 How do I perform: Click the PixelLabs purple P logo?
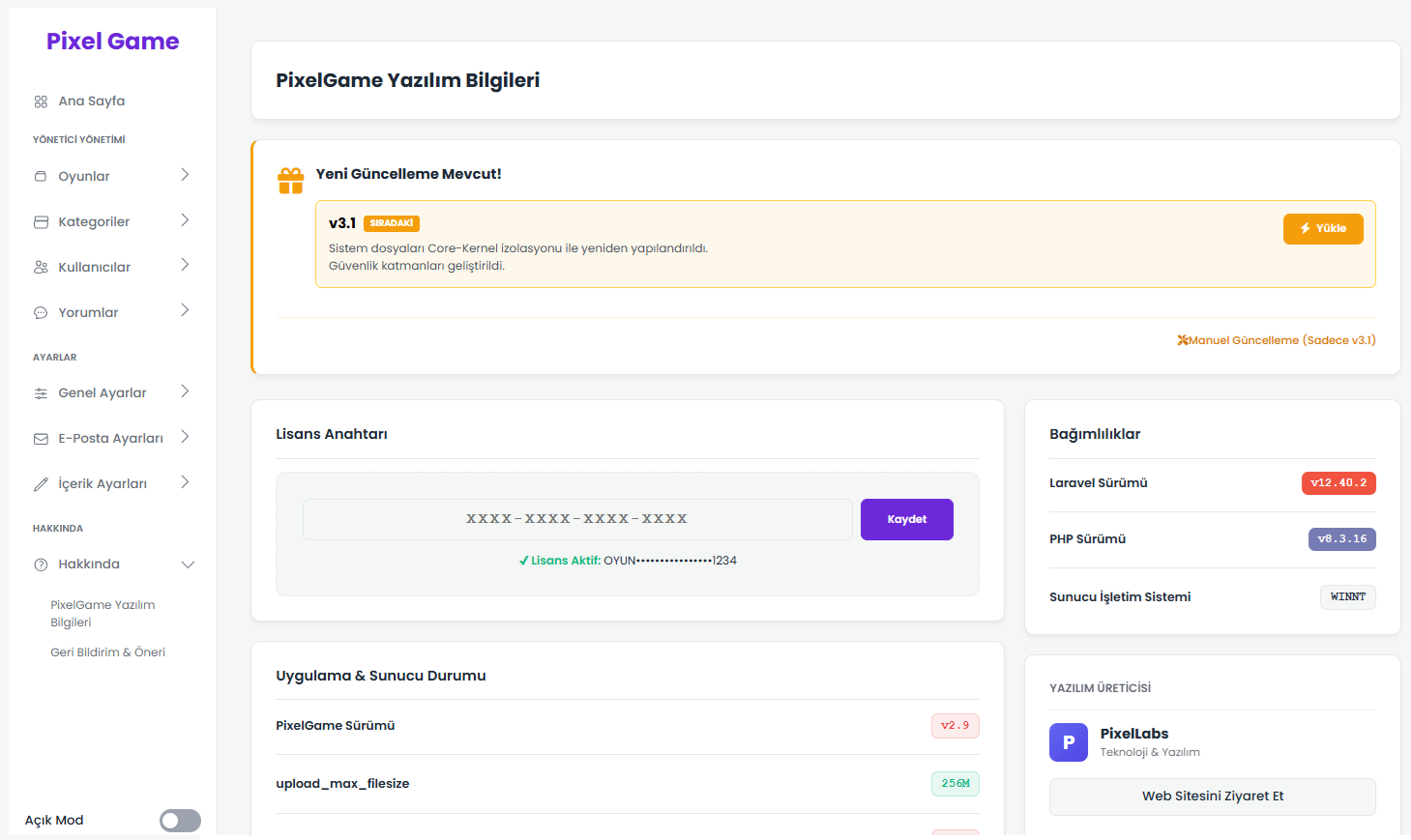point(1069,742)
